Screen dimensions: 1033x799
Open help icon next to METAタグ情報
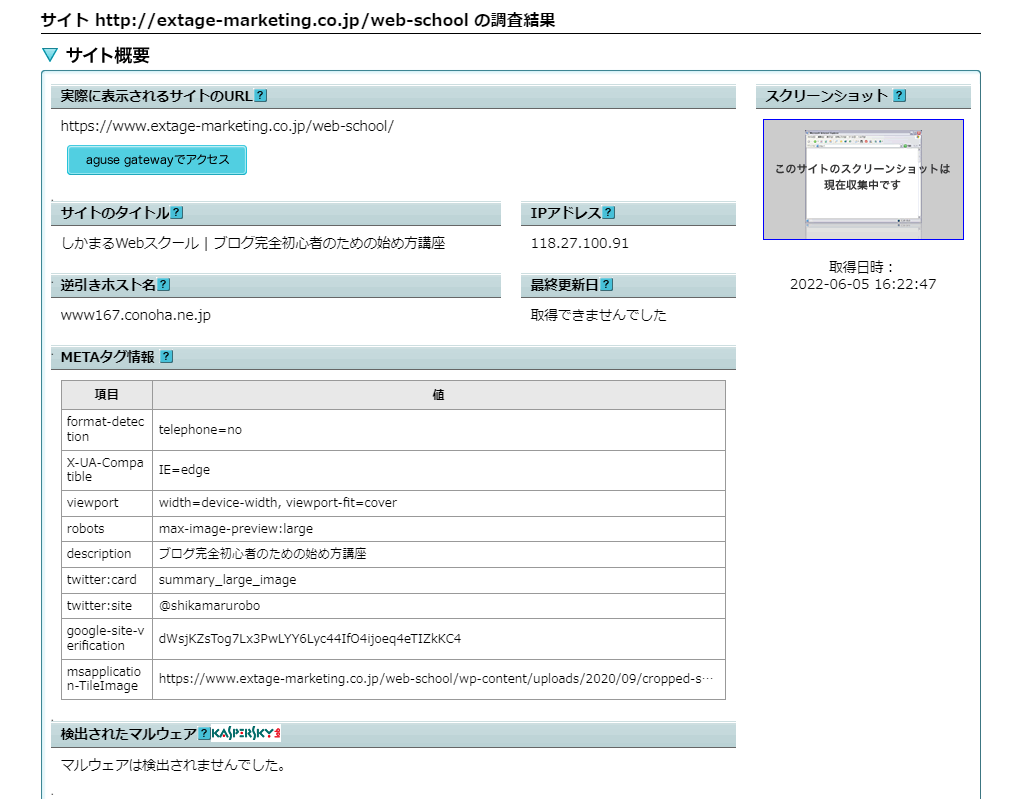[x=167, y=356]
